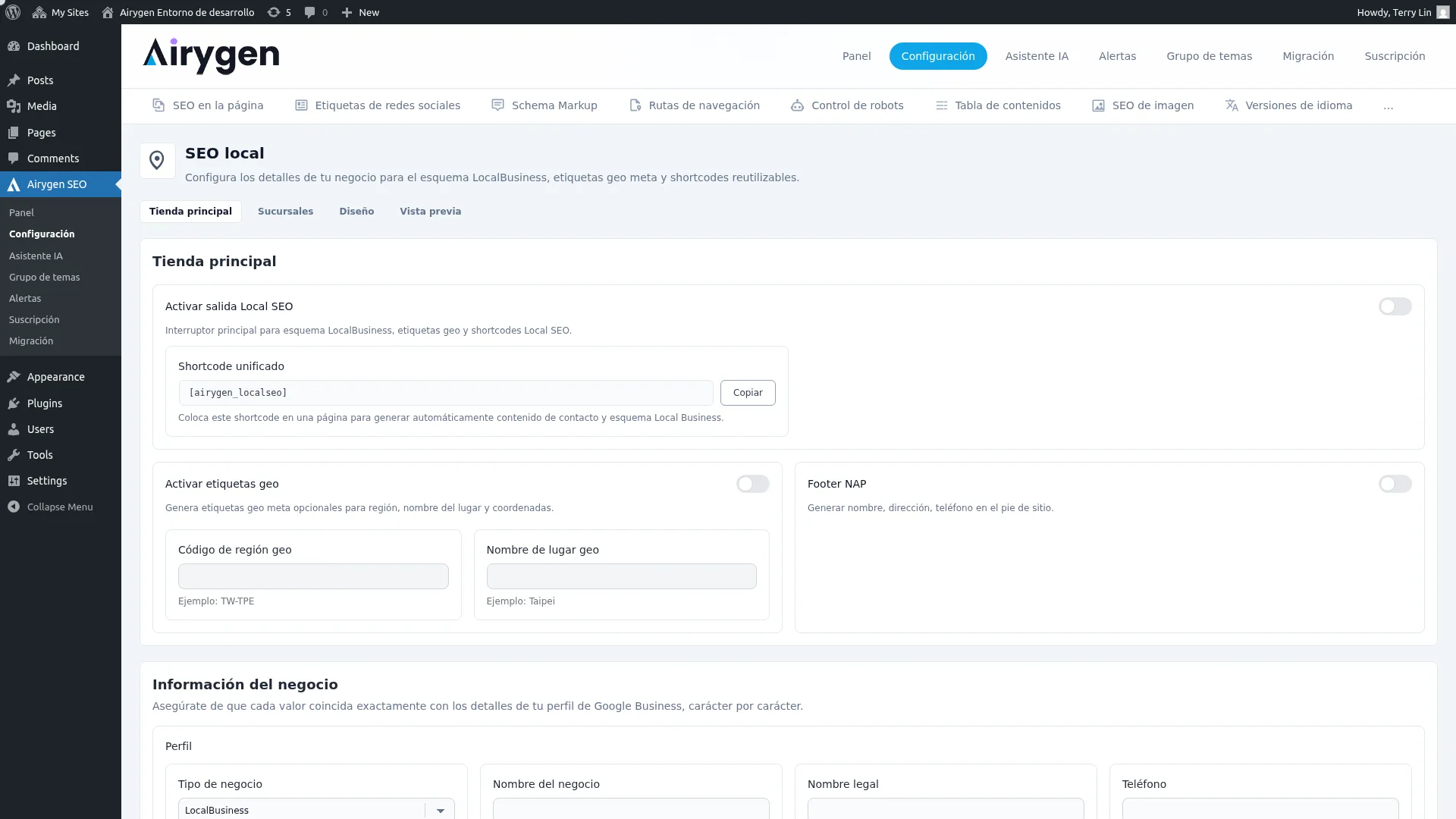Click the Airygen logo
1456x819 pixels.
(211, 56)
